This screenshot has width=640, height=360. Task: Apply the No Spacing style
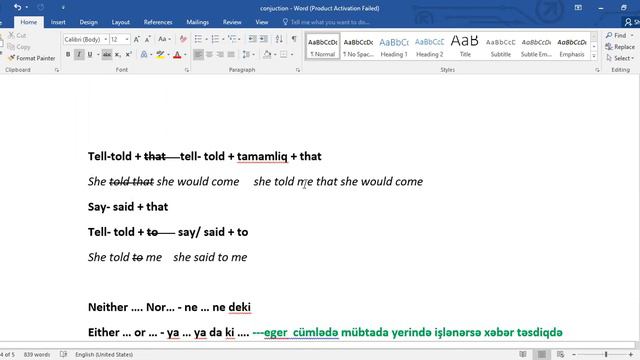pos(358,47)
